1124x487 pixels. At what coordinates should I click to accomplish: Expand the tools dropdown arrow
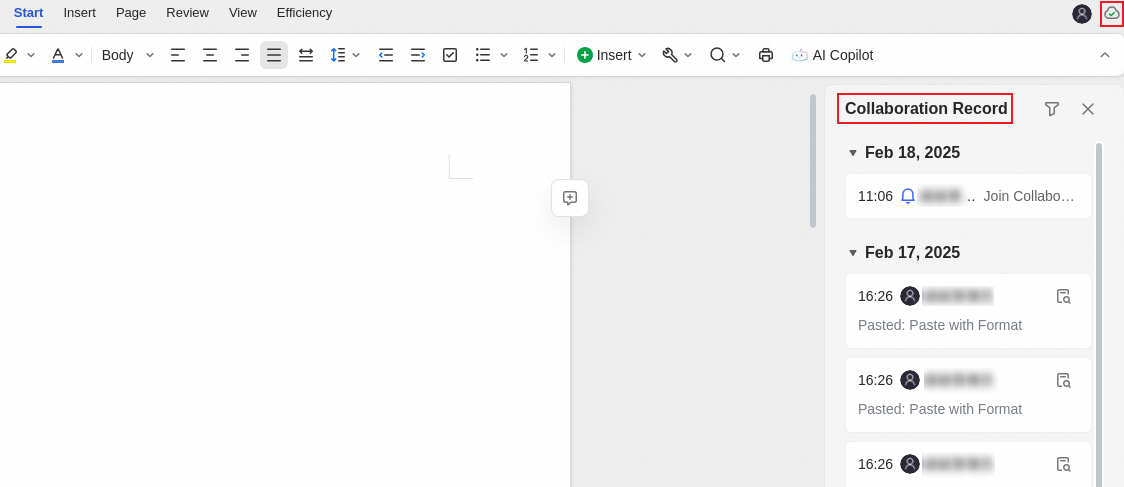(x=688, y=55)
